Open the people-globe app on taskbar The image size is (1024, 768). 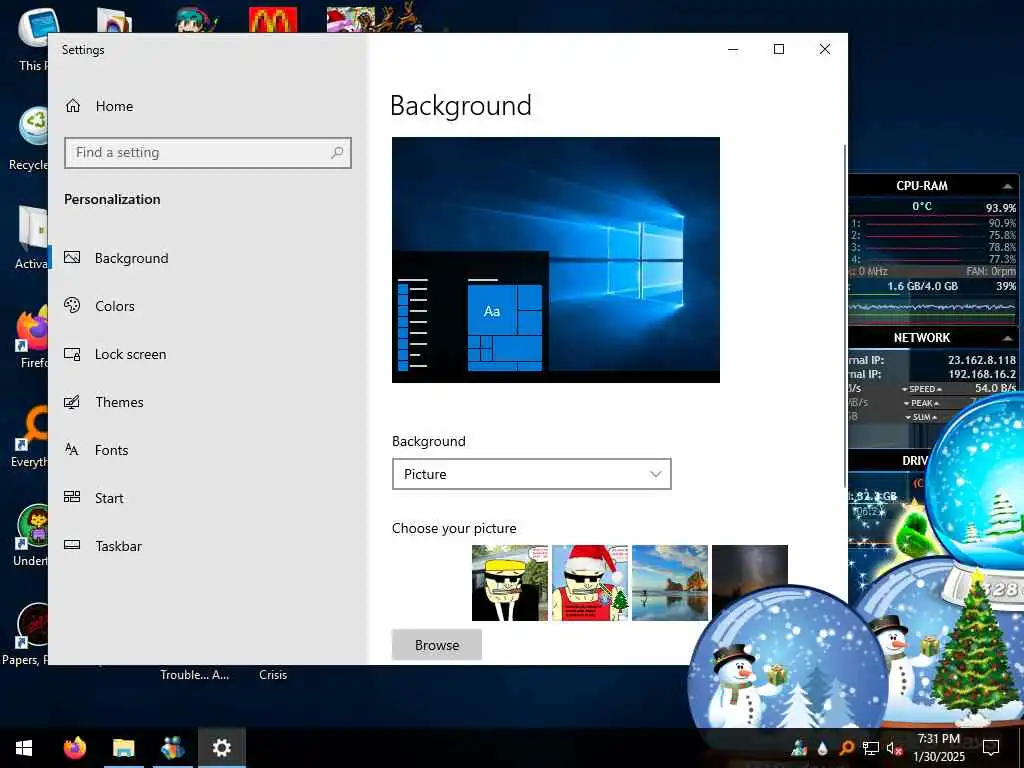click(x=173, y=748)
